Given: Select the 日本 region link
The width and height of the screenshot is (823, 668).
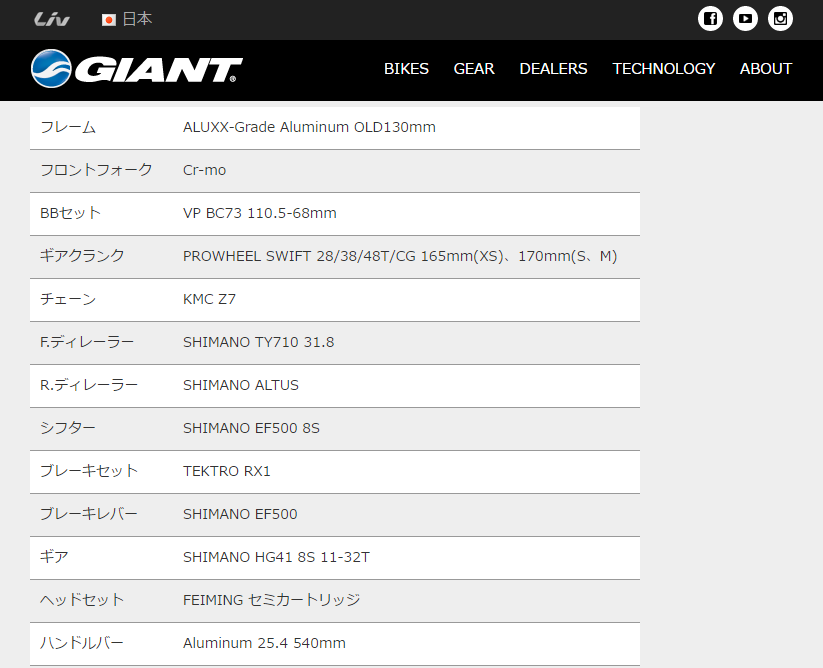Looking at the screenshot, I should (x=138, y=19).
